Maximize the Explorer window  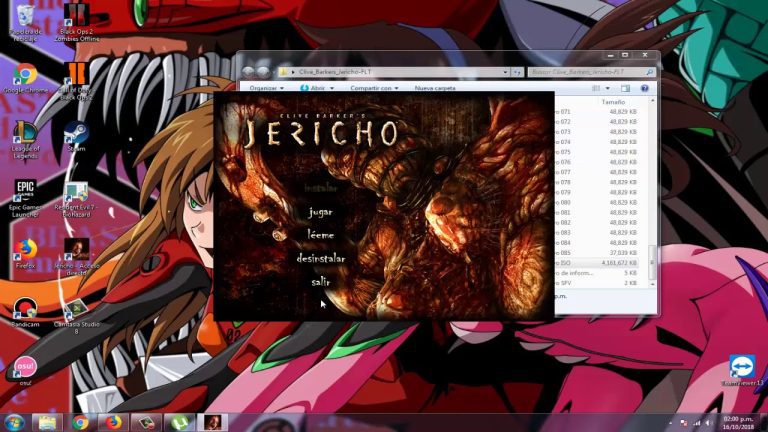625,55
